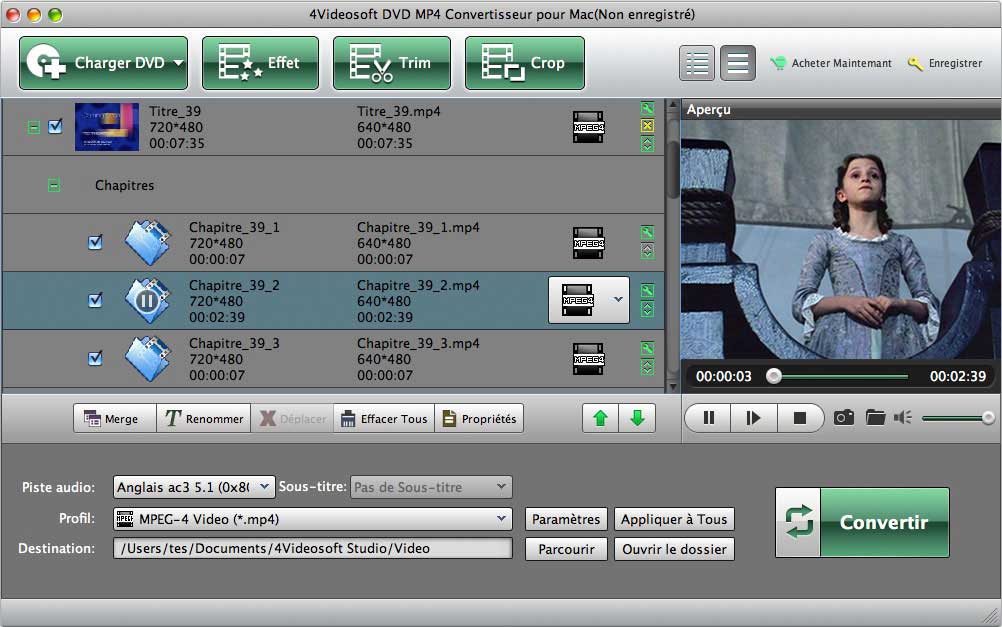Open the Effet editing tool
Viewport: 1002px width, 627px height.
coord(260,63)
